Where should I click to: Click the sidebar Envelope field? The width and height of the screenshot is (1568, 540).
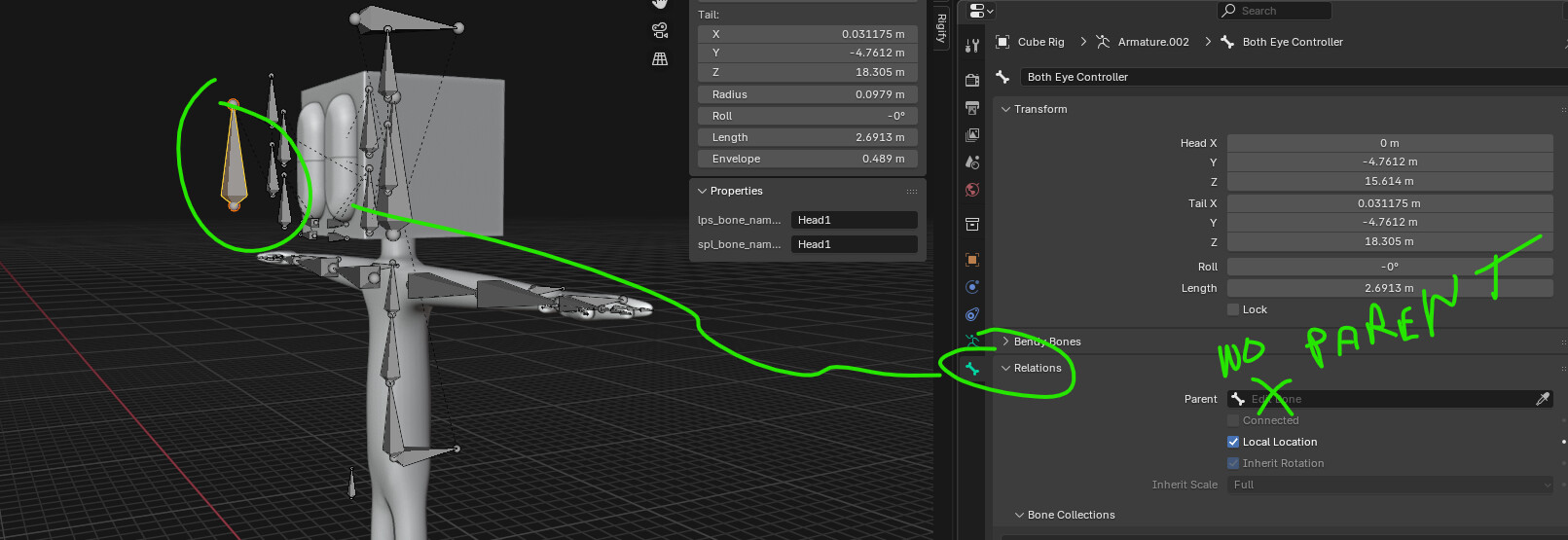pos(808,159)
